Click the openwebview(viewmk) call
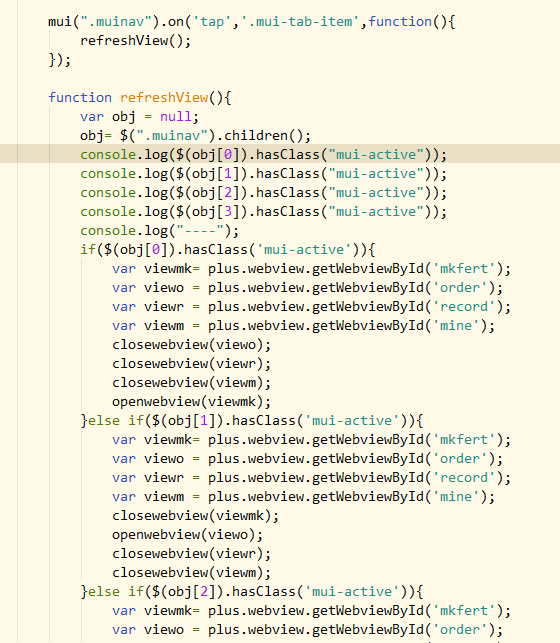 (x=191, y=401)
